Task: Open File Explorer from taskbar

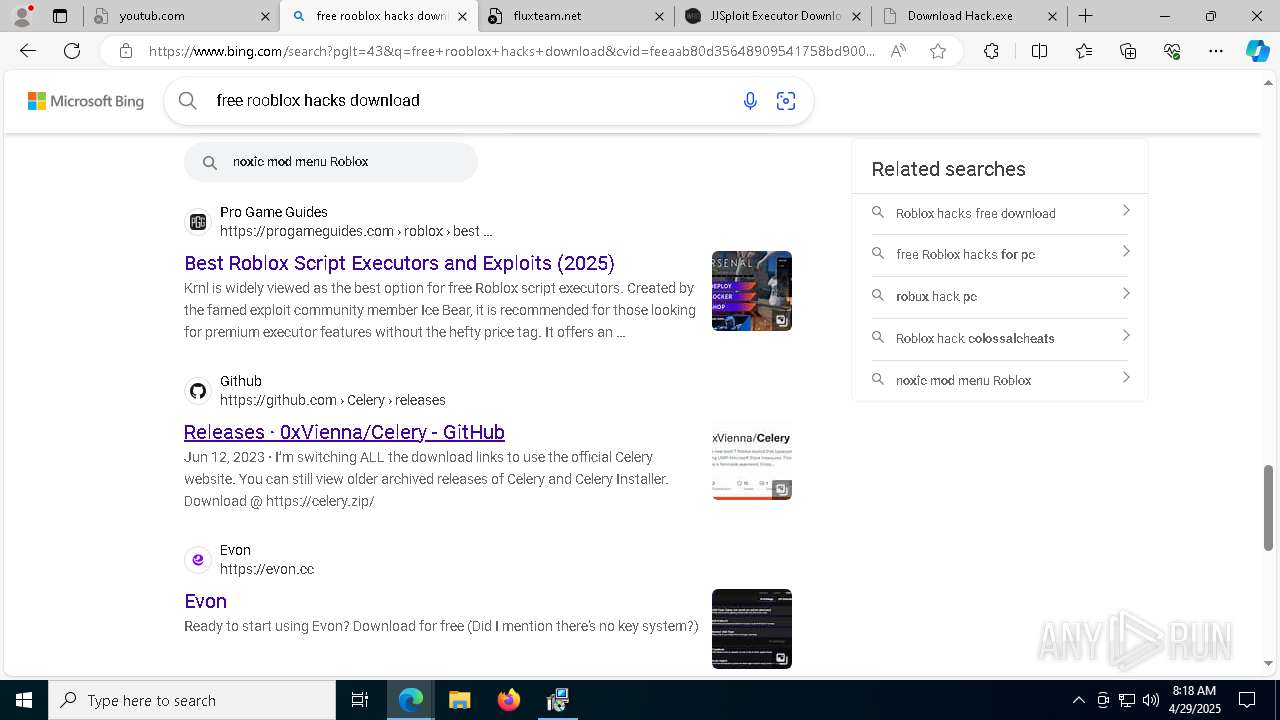Action: tap(459, 700)
